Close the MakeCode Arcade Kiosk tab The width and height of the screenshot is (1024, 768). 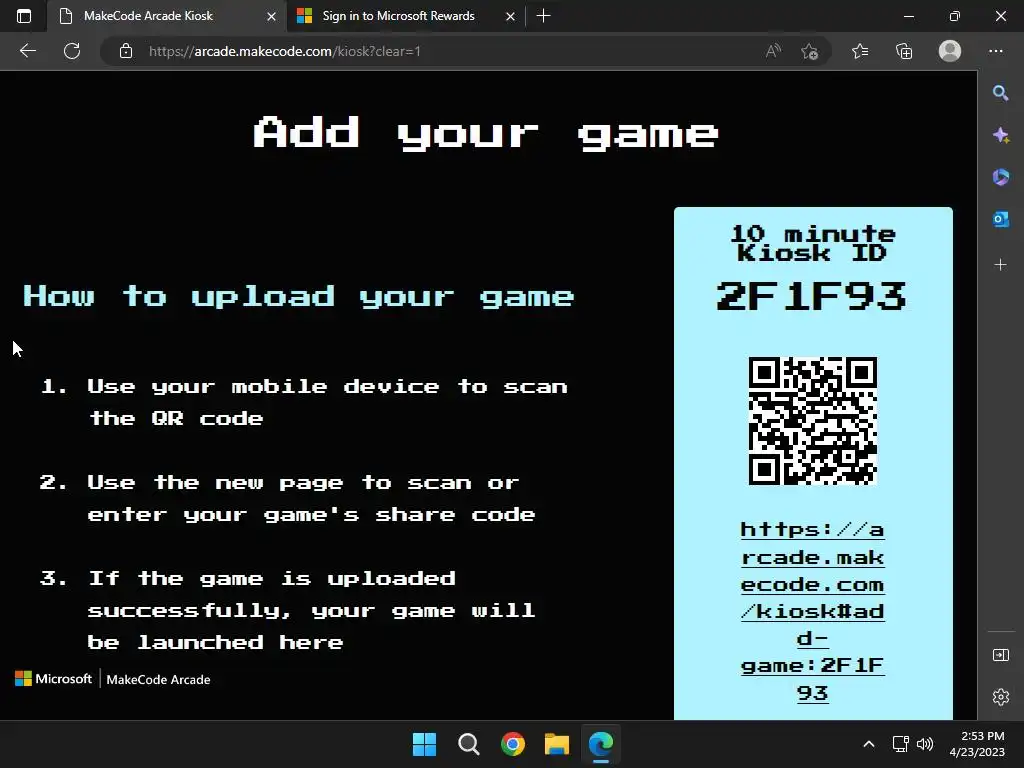coord(271,16)
